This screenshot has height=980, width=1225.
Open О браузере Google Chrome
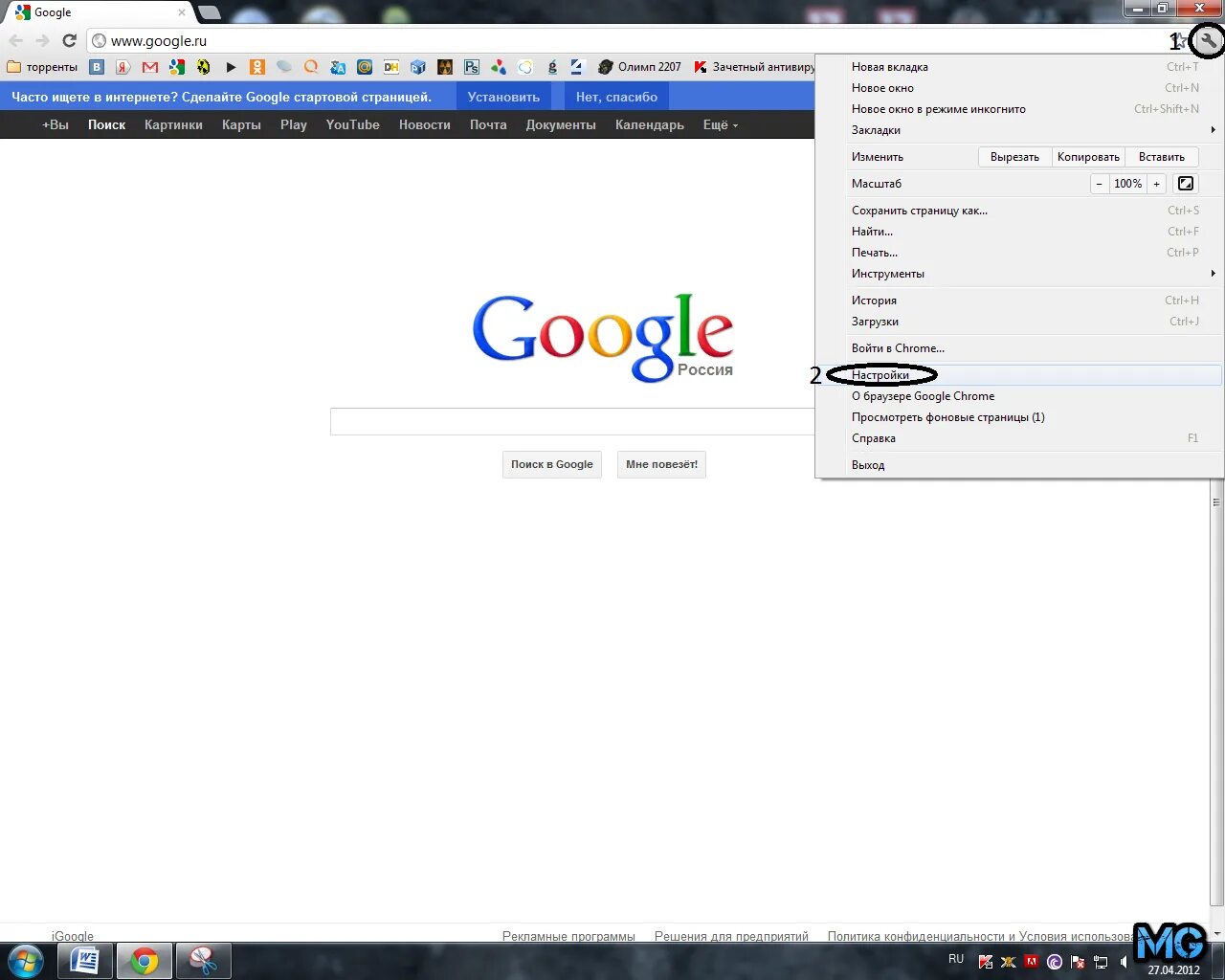tap(1019, 396)
